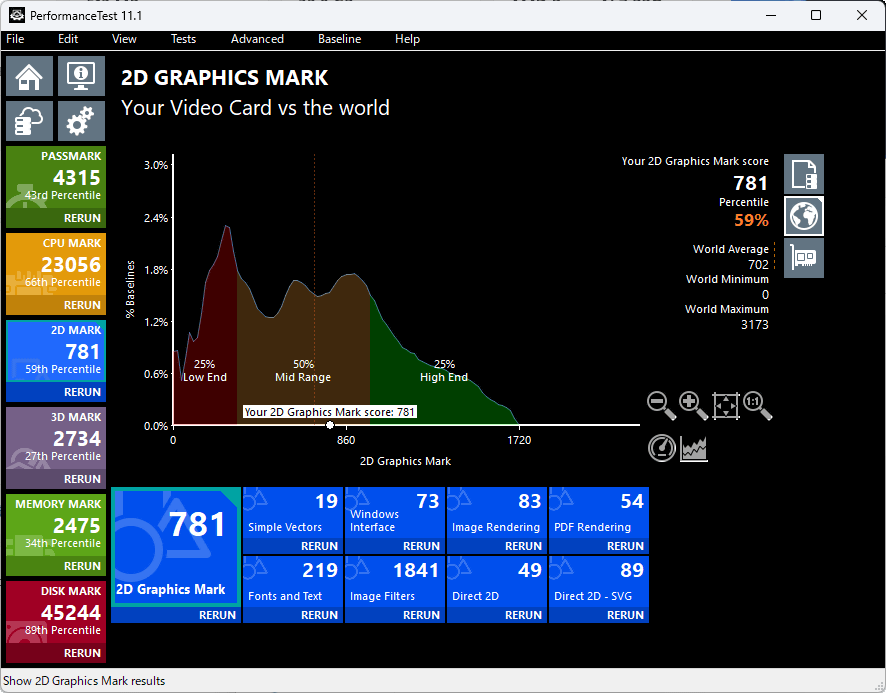Open the System Information monitor icon

pyautogui.click(x=81, y=76)
